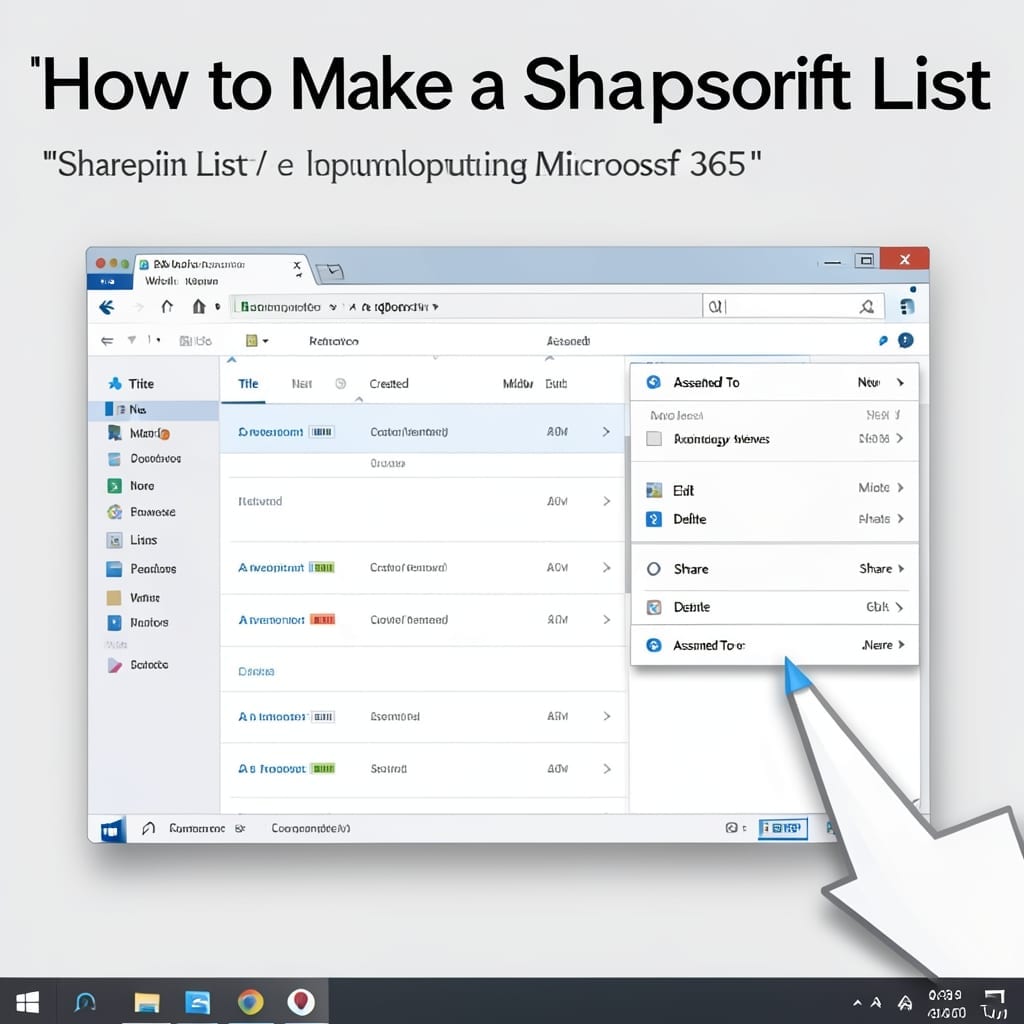Click the magnifier icon in the search box
1024x1024 pixels.
[x=867, y=306]
